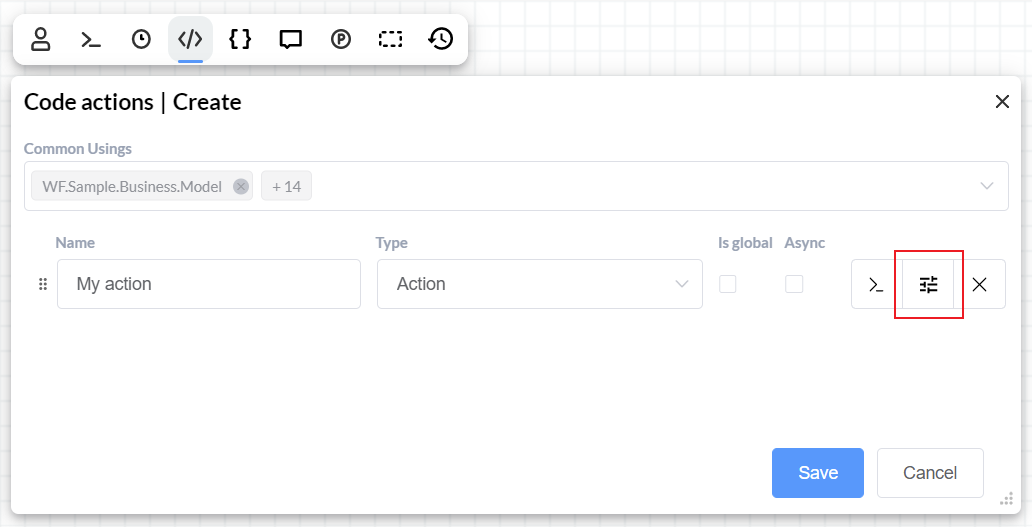1032x527 pixels.
Task: Enable the Is global checkbox
Action: [x=728, y=284]
